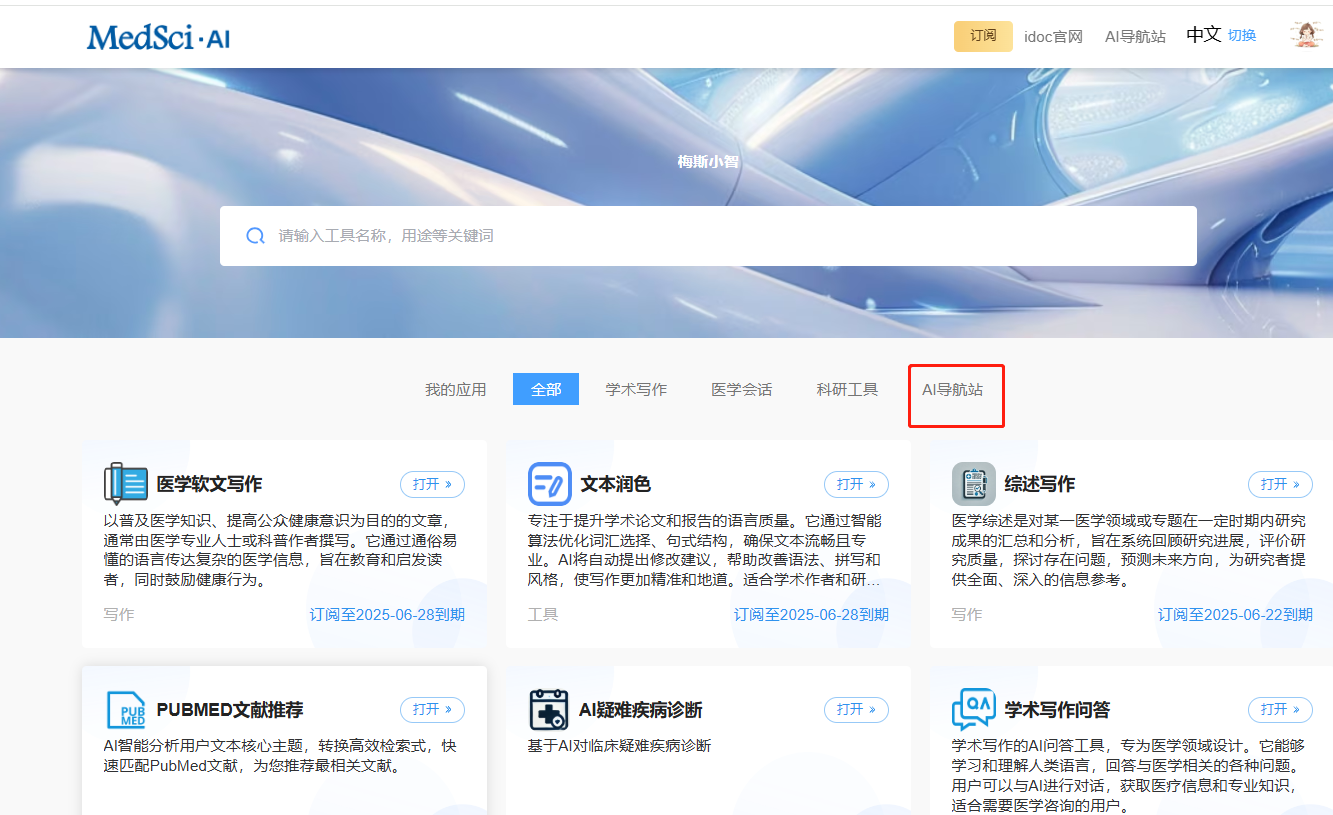Click the 中文 language label
Viewport: 1333px width, 815px height.
(1204, 35)
